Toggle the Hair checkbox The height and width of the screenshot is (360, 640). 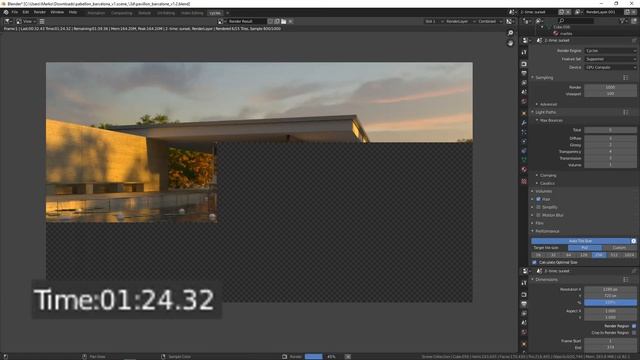coord(538,199)
